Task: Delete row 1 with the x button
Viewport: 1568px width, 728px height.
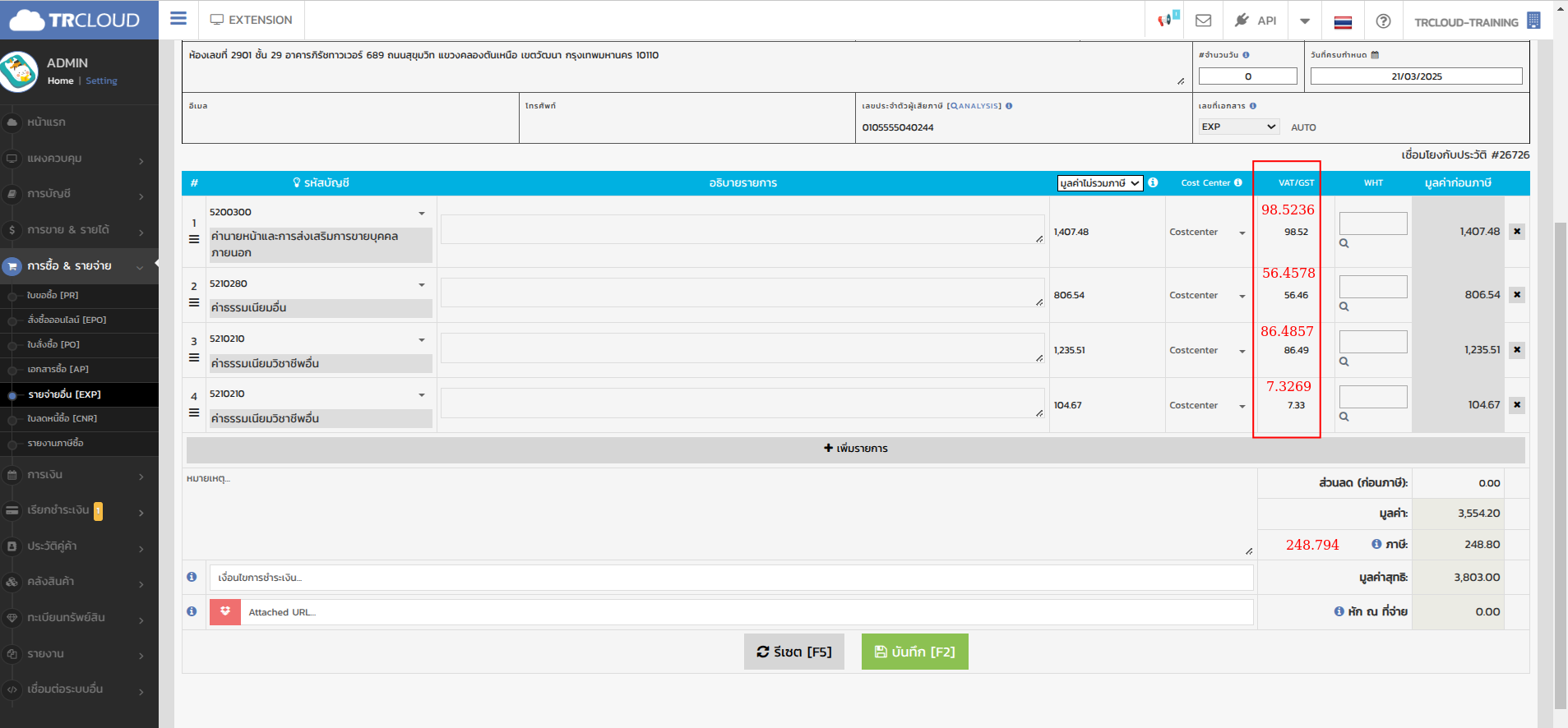Action: click(x=1517, y=232)
